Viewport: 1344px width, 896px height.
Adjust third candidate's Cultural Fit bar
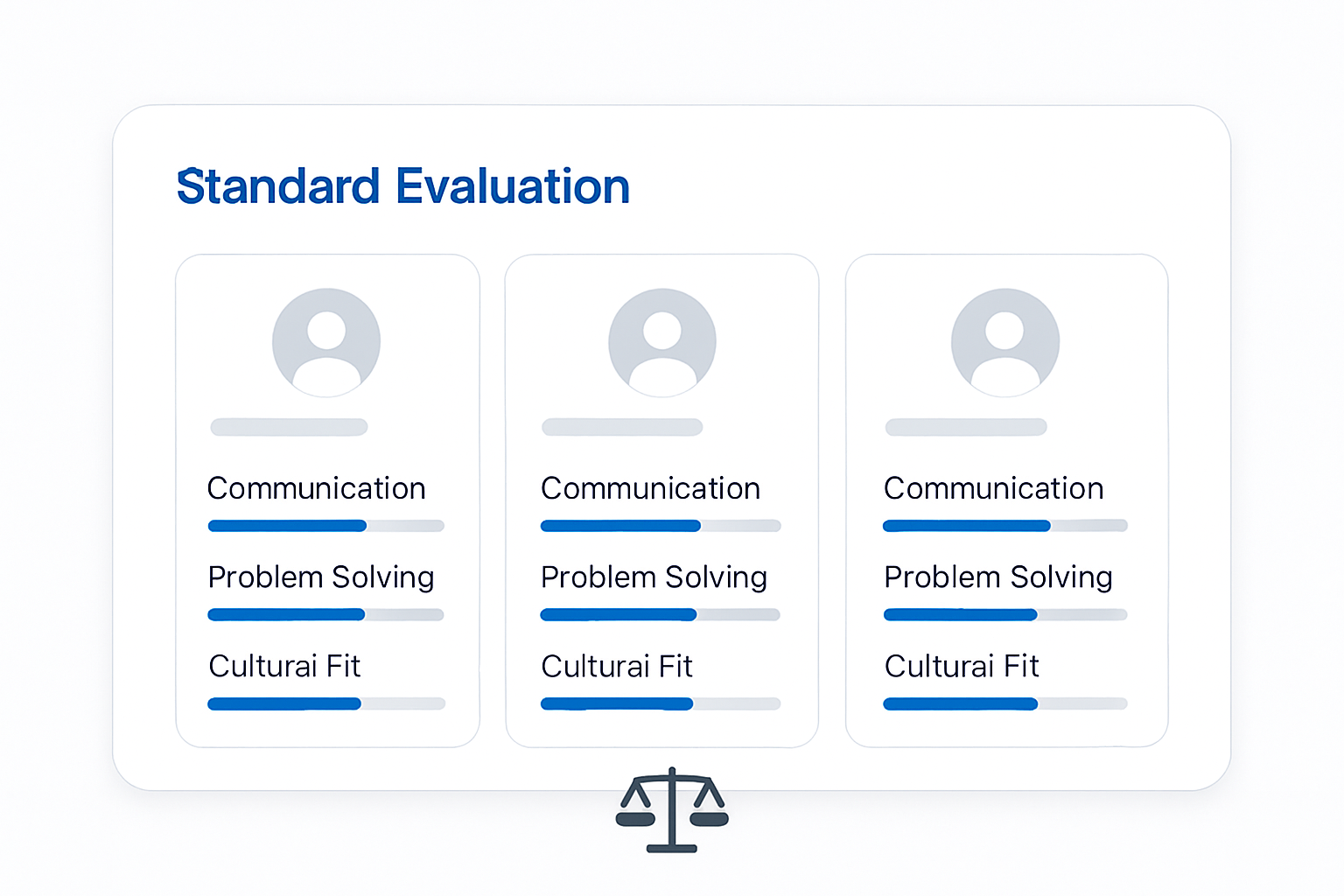1005,703
